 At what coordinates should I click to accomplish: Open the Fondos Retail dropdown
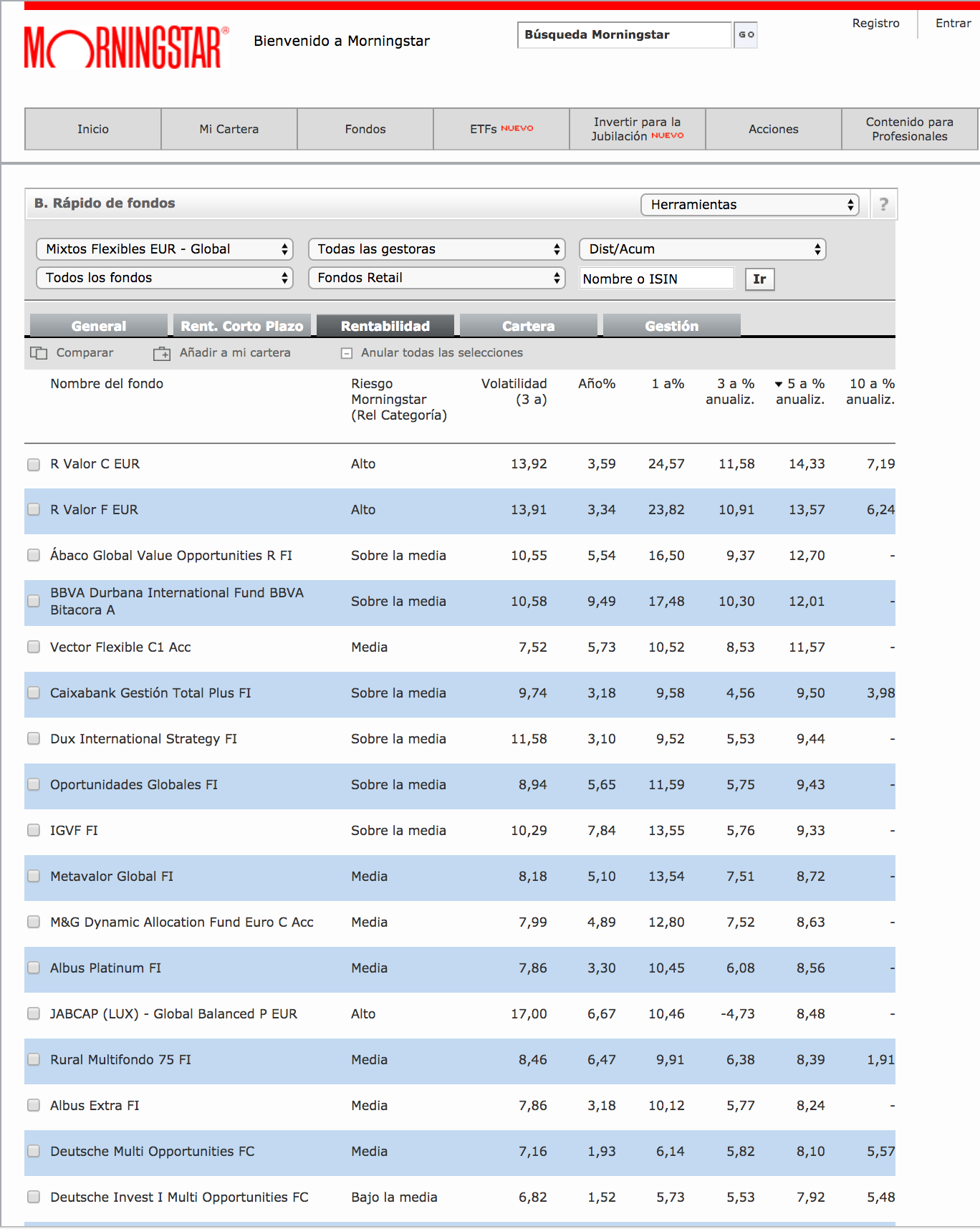[437, 278]
